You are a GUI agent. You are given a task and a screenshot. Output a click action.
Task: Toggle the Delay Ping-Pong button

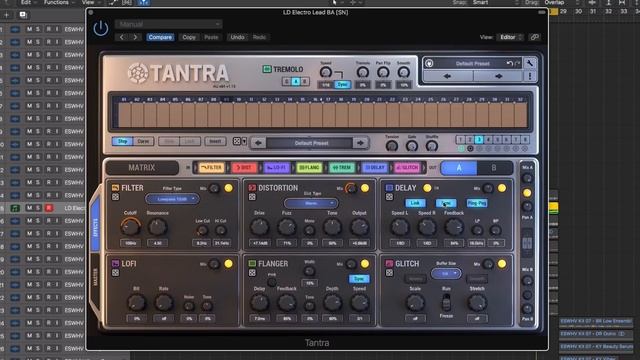coord(477,203)
